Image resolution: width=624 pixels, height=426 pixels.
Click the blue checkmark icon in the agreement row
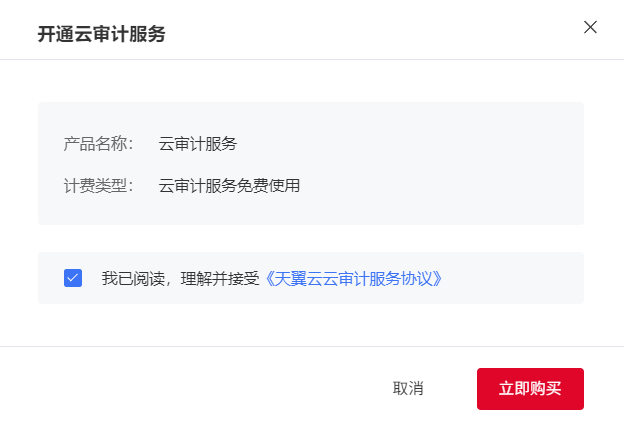73,278
